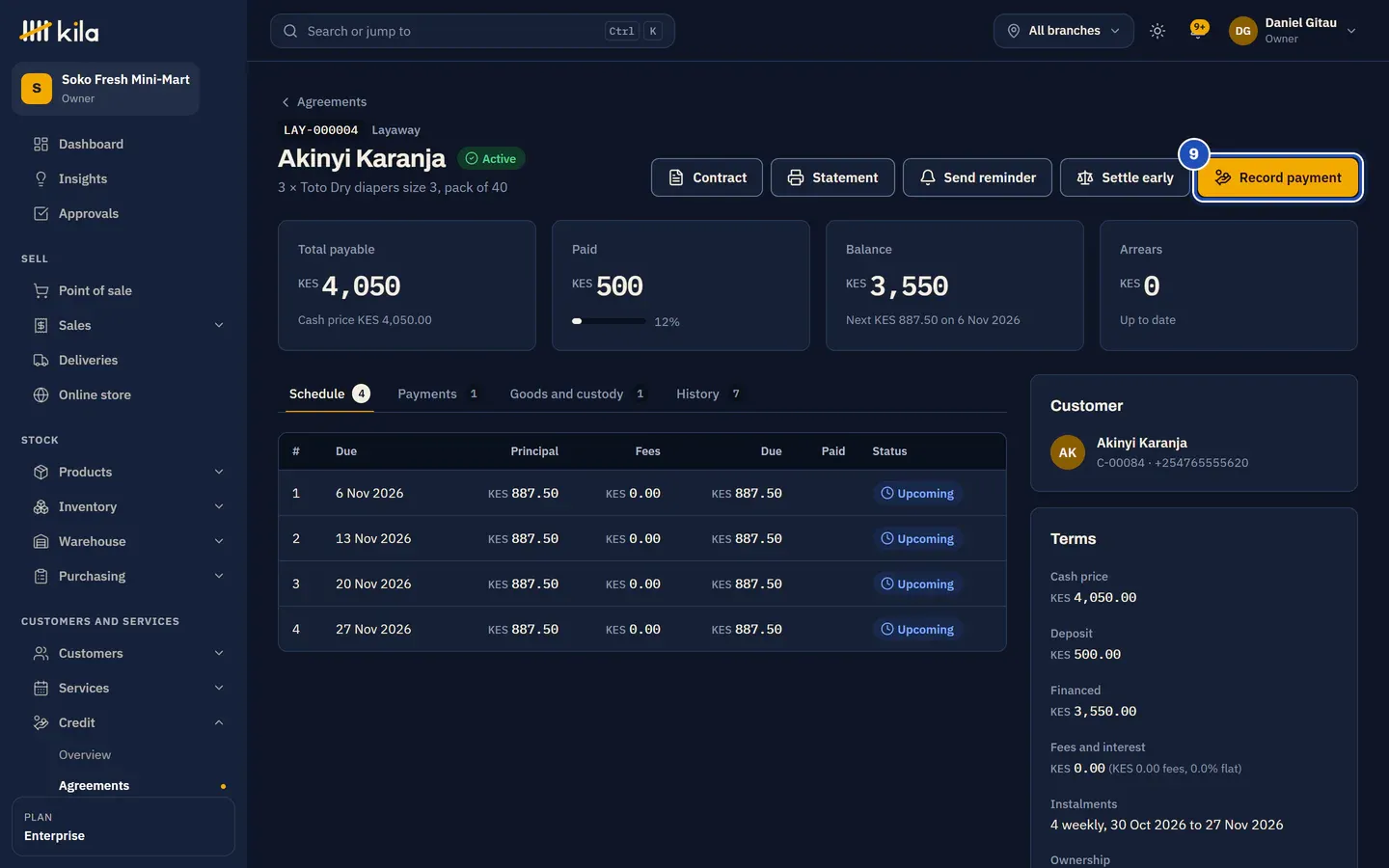Viewport: 1389px width, 868px height.
Task: Click the Dashboard grid icon in sidebar
Action: (41, 144)
